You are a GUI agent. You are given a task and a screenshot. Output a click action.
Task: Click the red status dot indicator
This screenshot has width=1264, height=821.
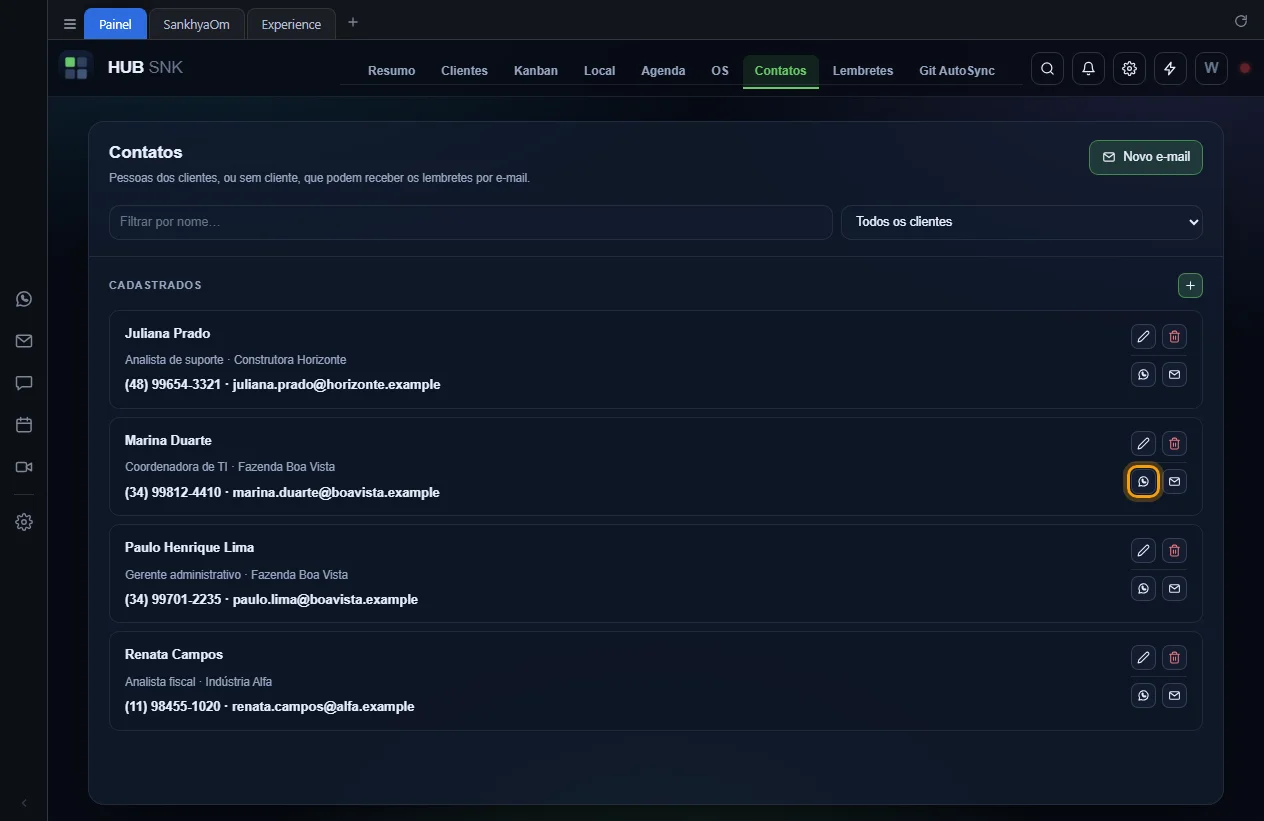point(1245,69)
